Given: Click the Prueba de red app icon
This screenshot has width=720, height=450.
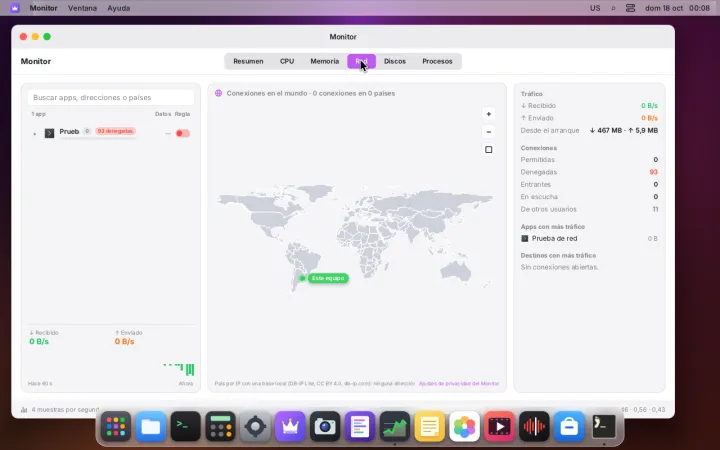Looking at the screenshot, I should (x=524, y=238).
